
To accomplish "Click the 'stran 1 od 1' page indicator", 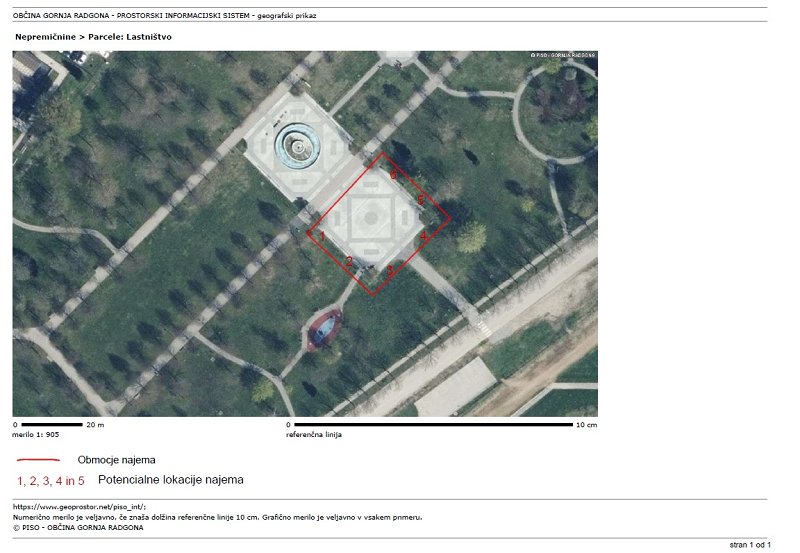I will point(750,545).
